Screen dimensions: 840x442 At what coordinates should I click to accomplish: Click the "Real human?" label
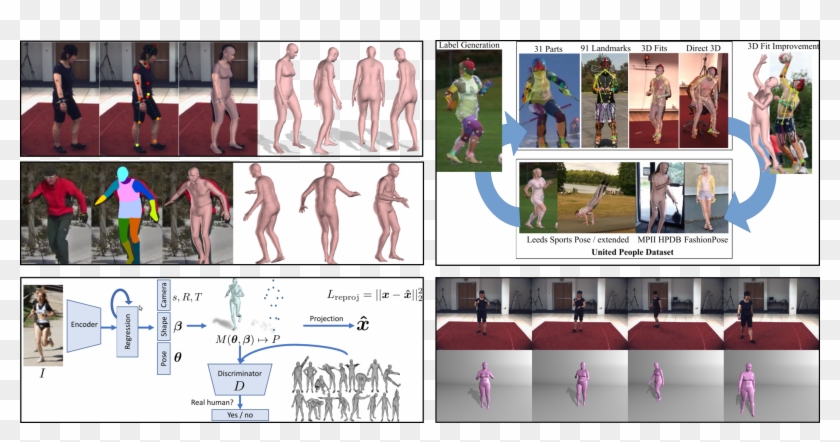(x=212, y=402)
